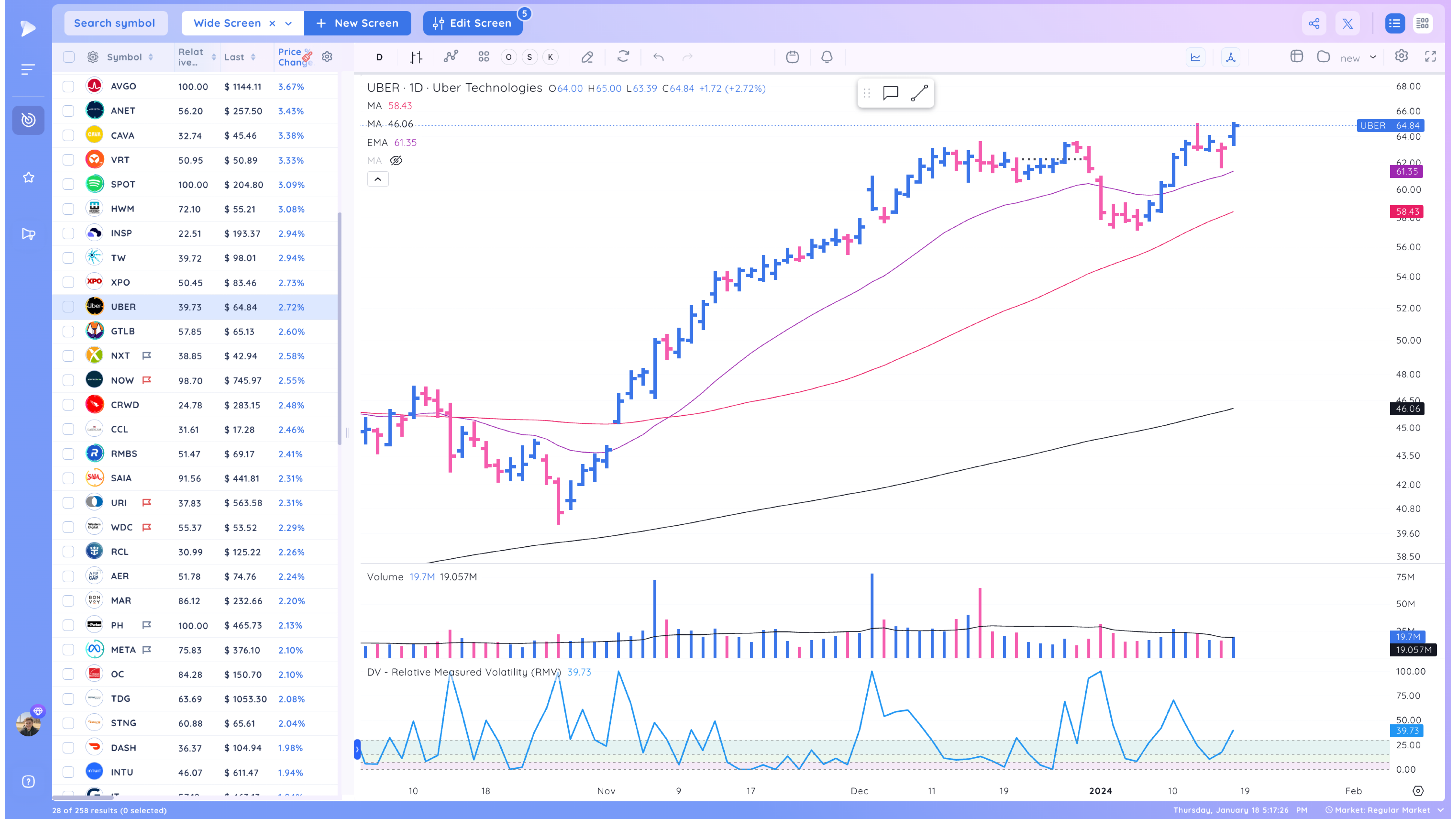Viewport: 1456px width, 819px height.
Task: Click the Search symbol field
Action: [x=115, y=23]
